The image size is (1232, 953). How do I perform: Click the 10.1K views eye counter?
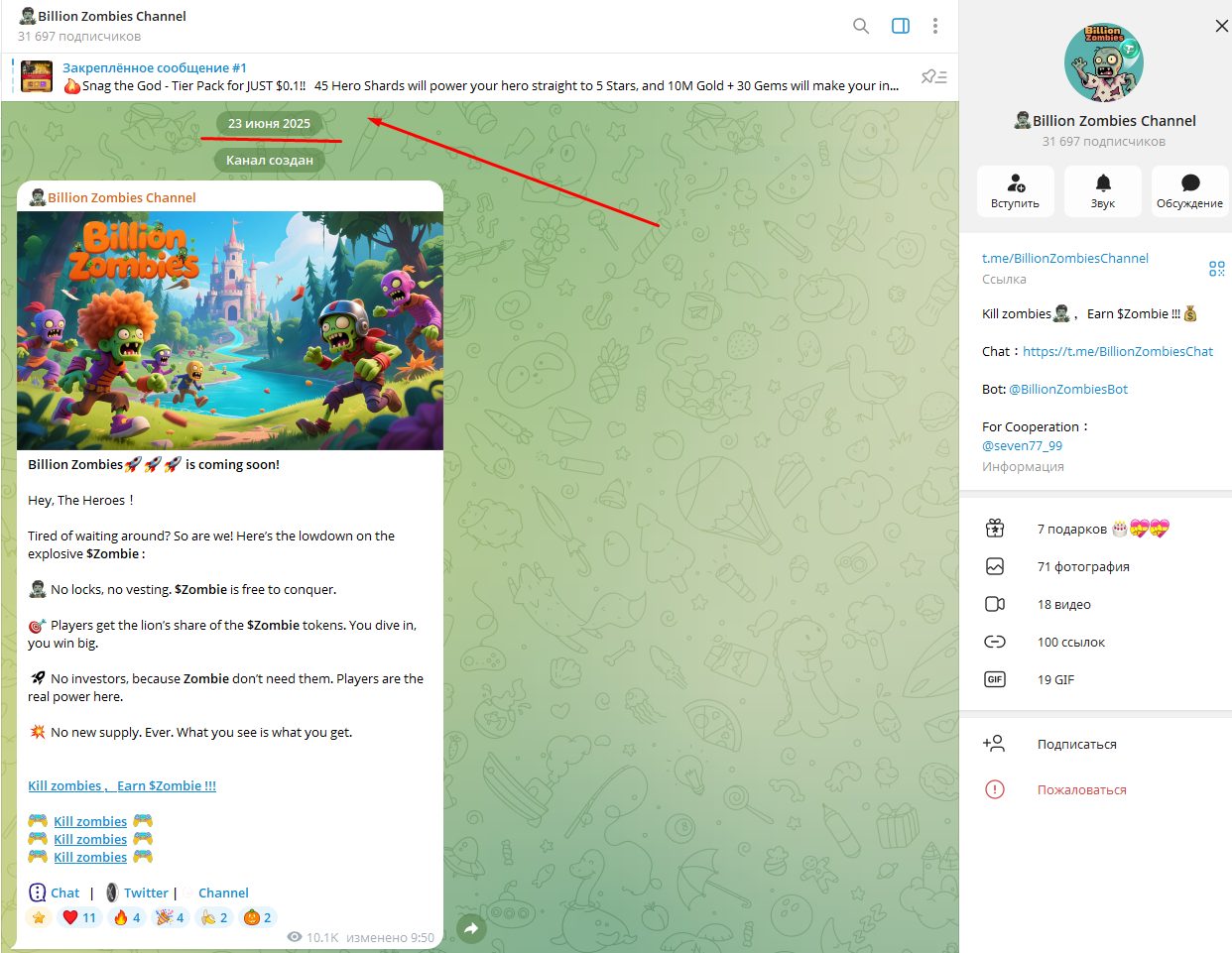coord(312,937)
